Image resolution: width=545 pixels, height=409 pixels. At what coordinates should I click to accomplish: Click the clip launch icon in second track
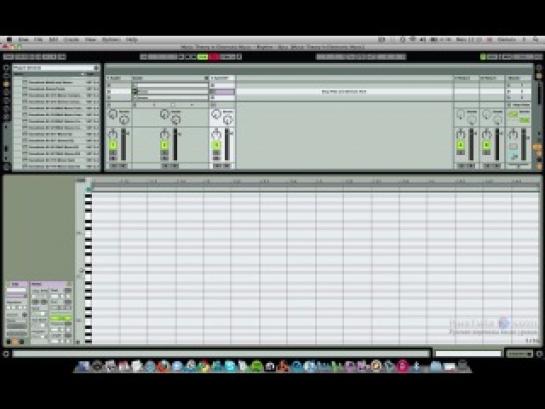(135, 92)
